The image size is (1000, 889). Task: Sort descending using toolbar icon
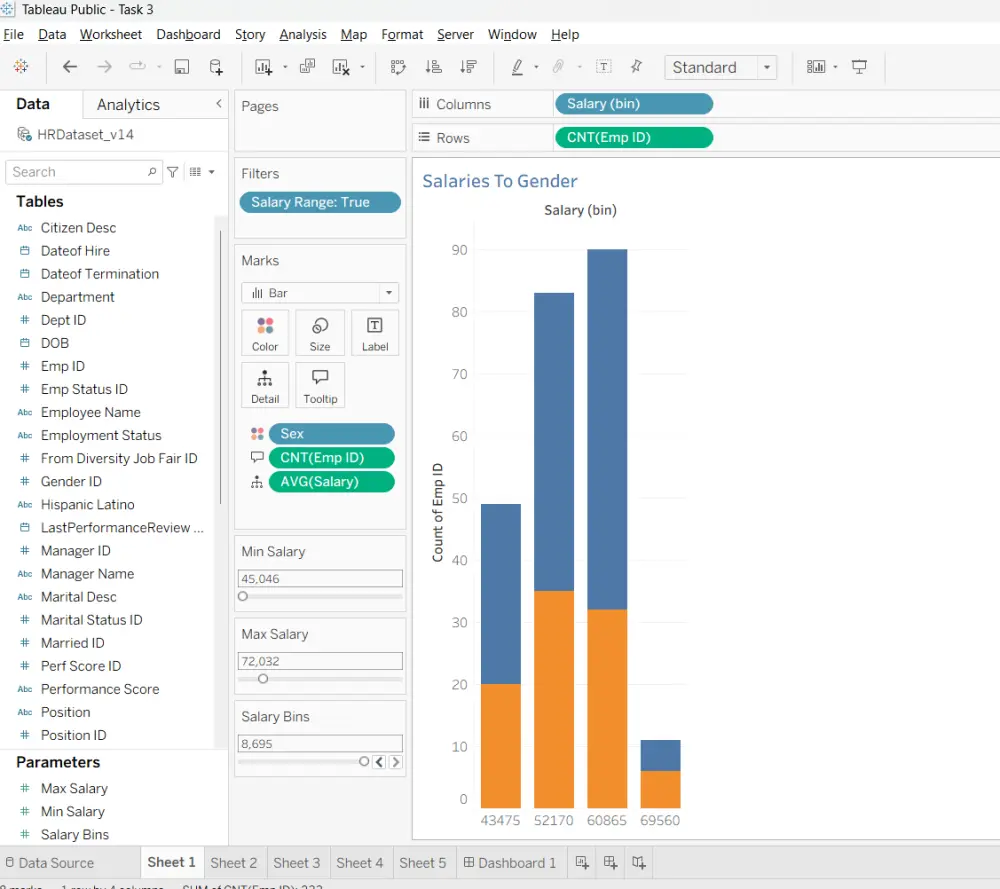pos(468,66)
